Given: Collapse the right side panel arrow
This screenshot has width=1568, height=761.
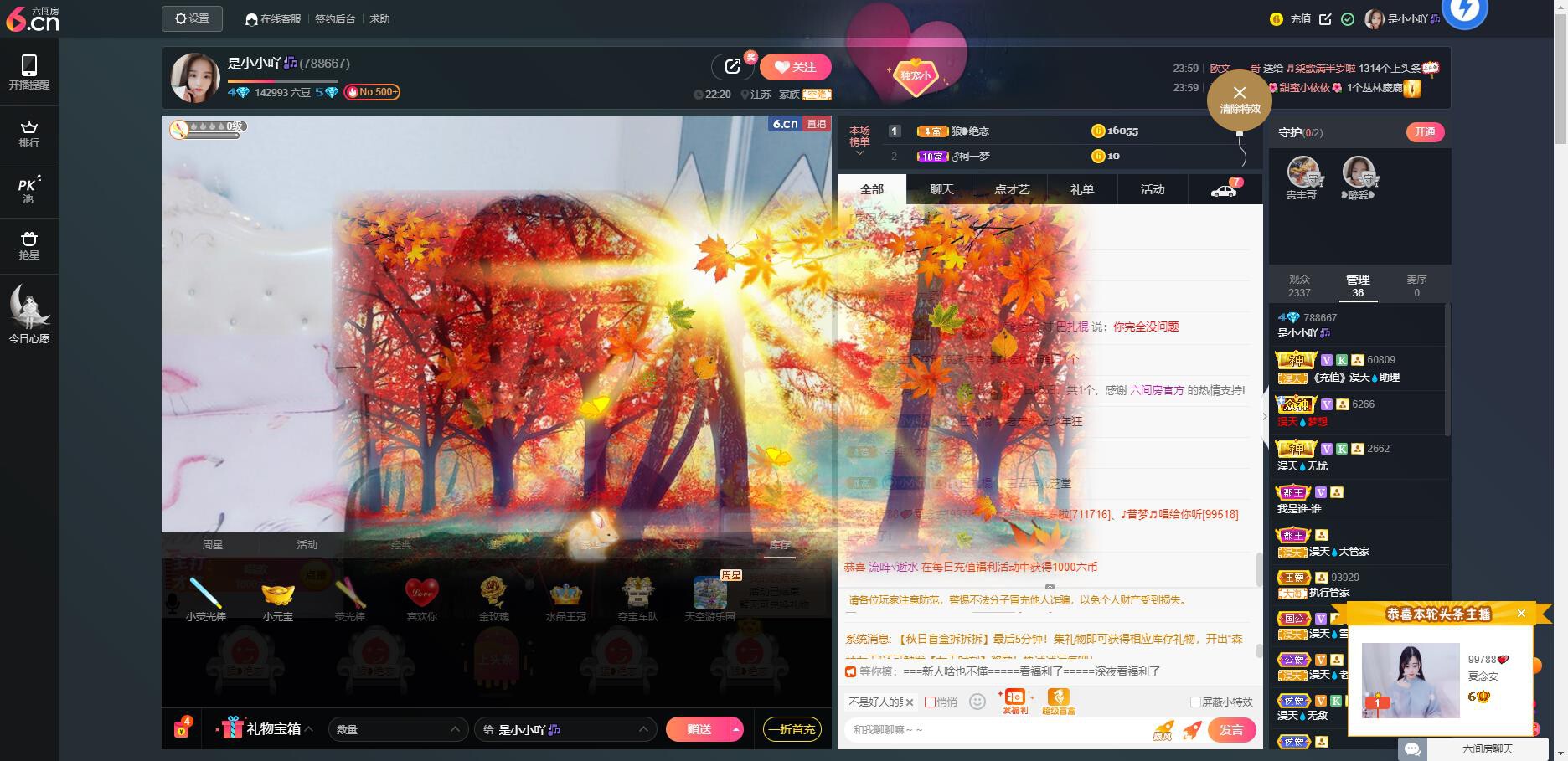Looking at the screenshot, I should coord(1265,416).
